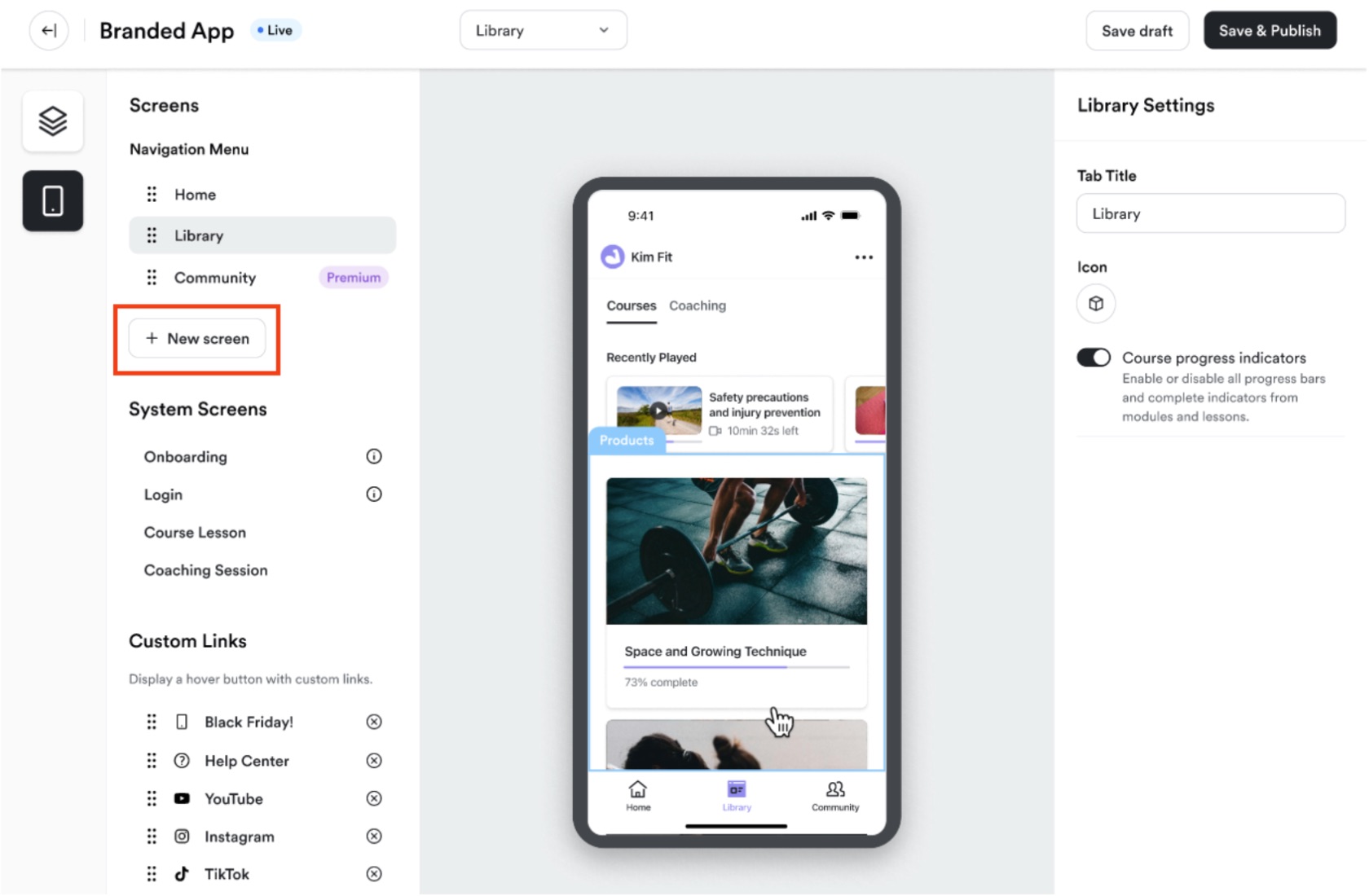The height and width of the screenshot is (896, 1369).
Task: Click the back arrow icon beside Branded App
Action: [x=49, y=31]
